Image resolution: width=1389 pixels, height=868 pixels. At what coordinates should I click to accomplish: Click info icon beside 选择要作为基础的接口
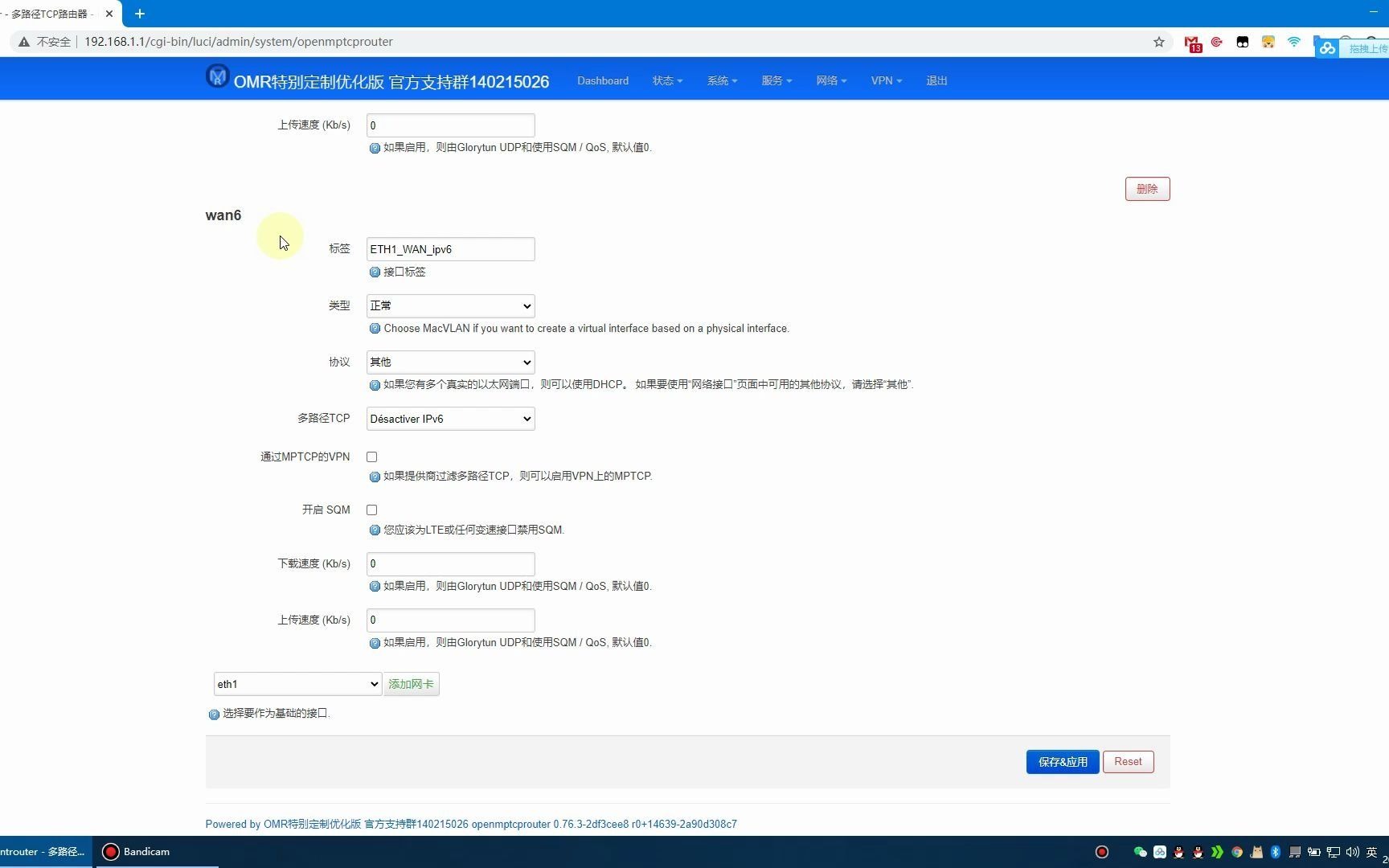tap(214, 714)
